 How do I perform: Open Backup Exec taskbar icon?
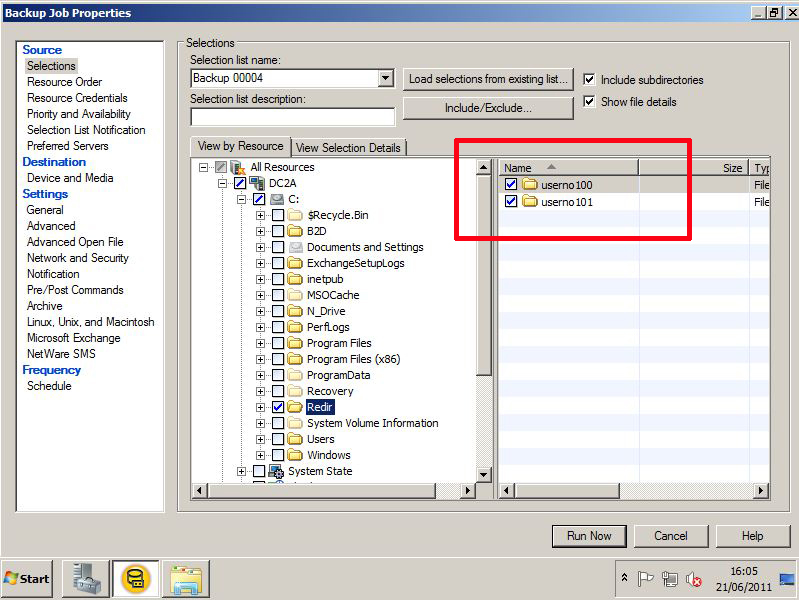pyautogui.click(x=136, y=579)
